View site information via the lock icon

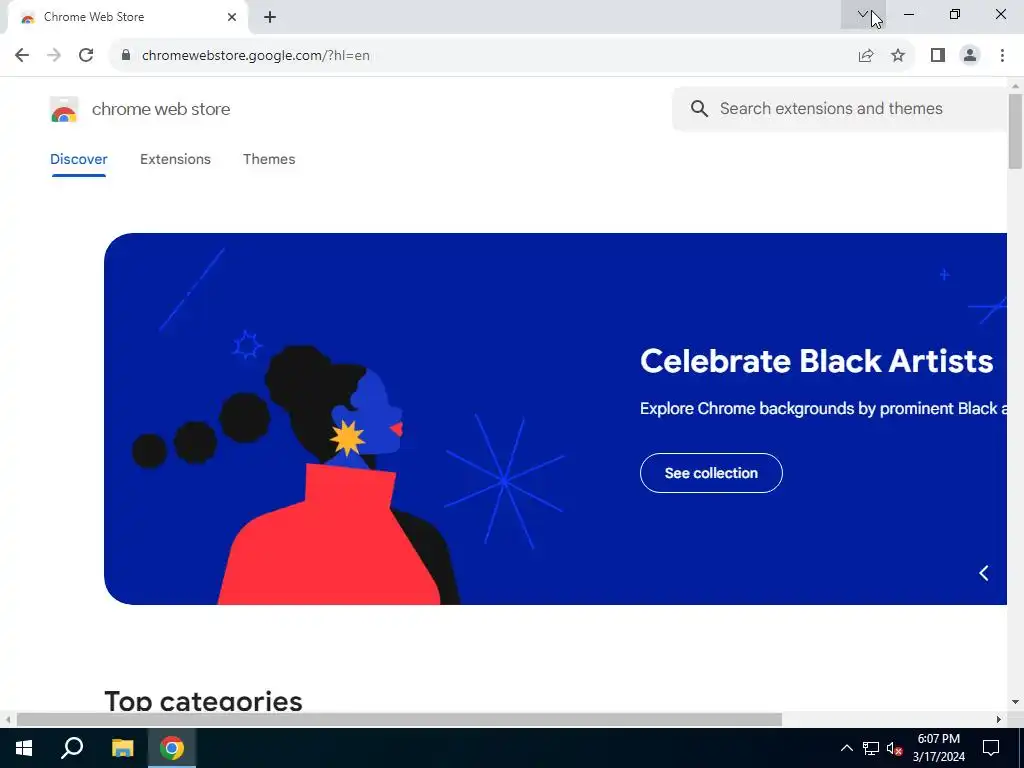(126, 56)
